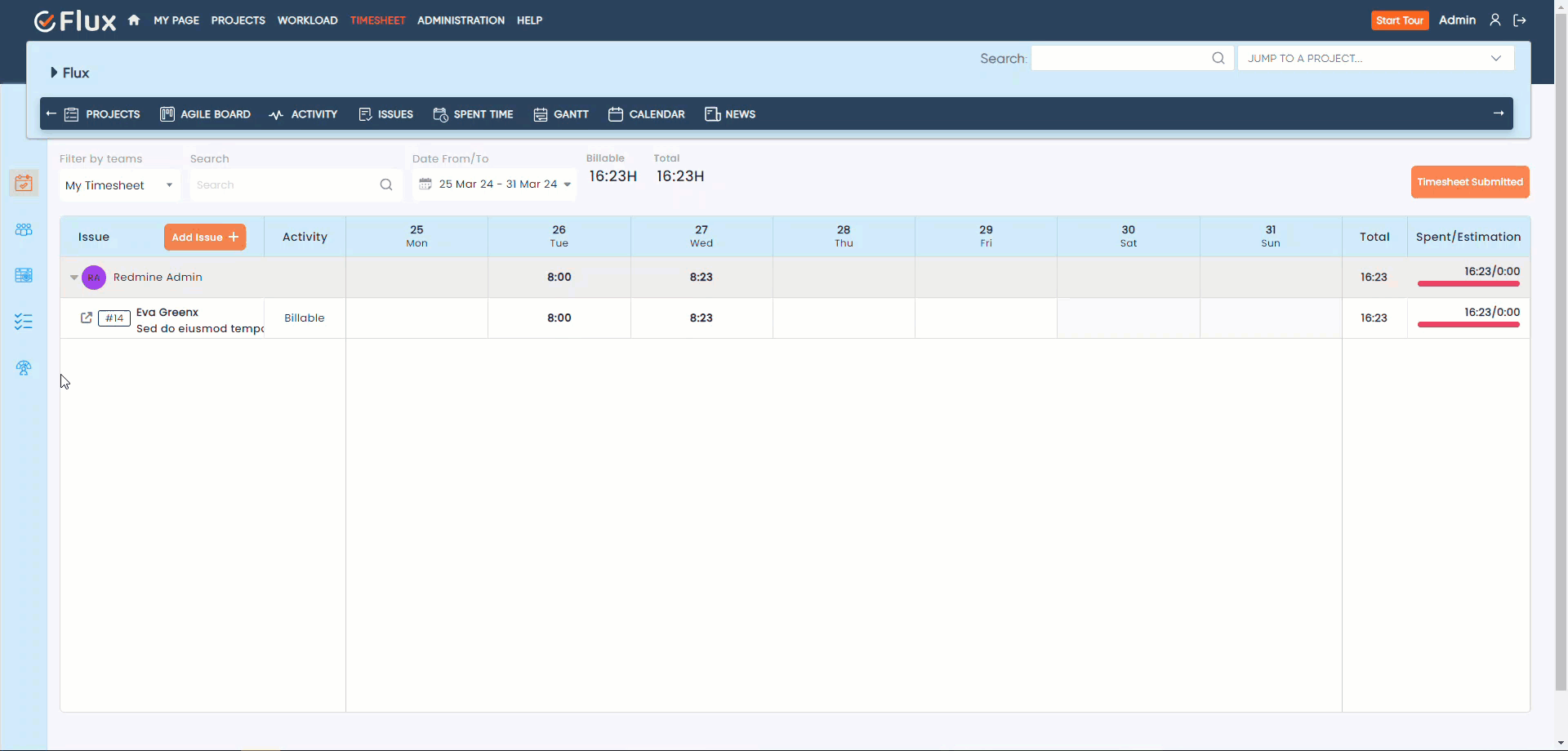This screenshot has width=1568, height=751.
Task: Open the Spent Time view
Action: click(x=473, y=114)
